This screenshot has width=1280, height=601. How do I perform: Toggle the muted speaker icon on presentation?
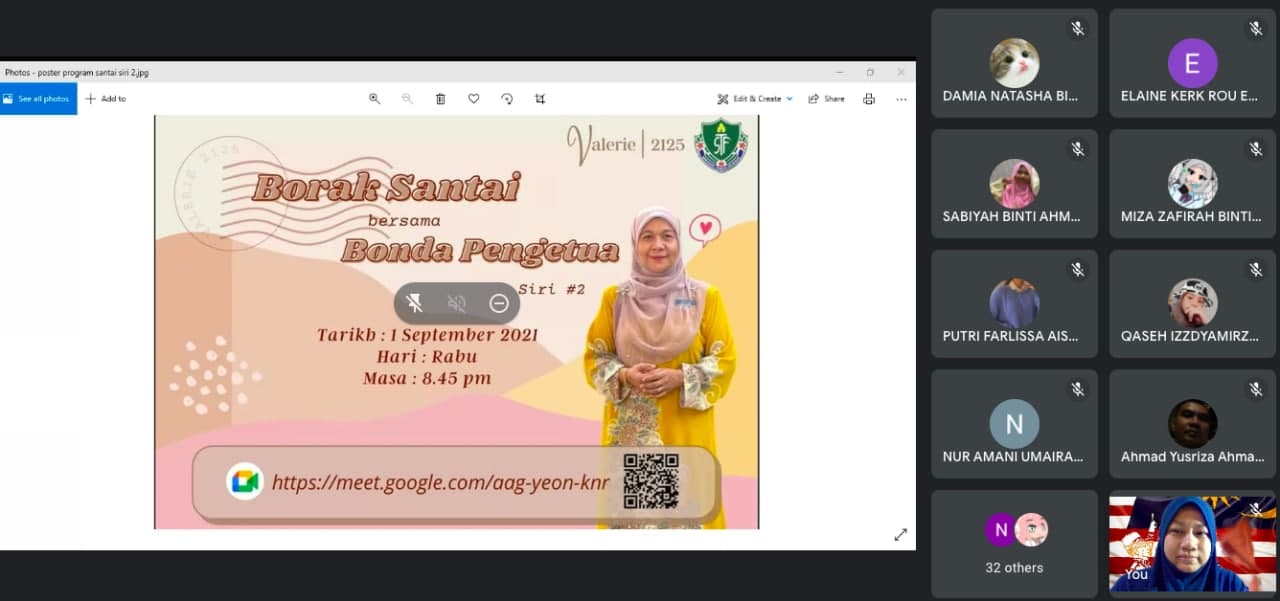tap(457, 304)
